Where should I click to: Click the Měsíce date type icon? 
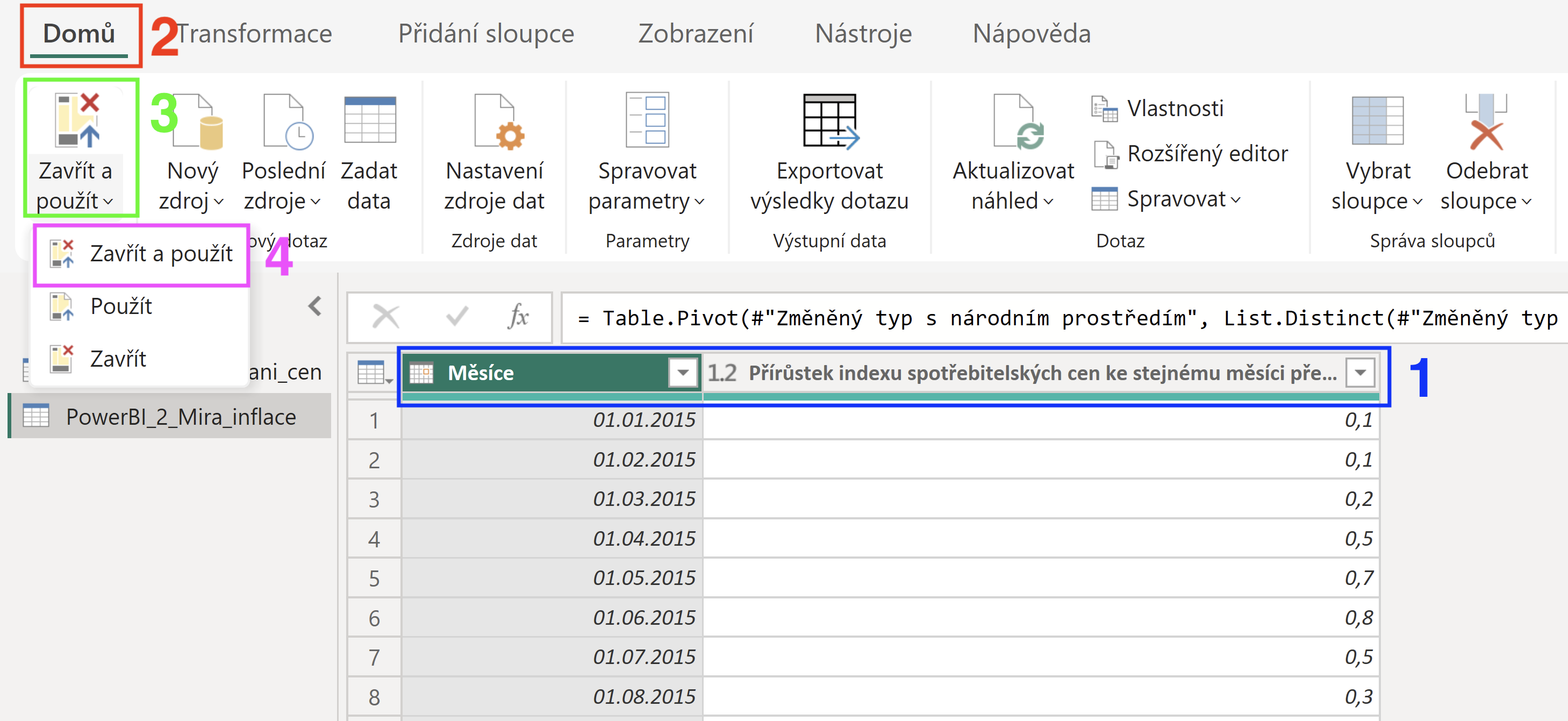point(421,373)
